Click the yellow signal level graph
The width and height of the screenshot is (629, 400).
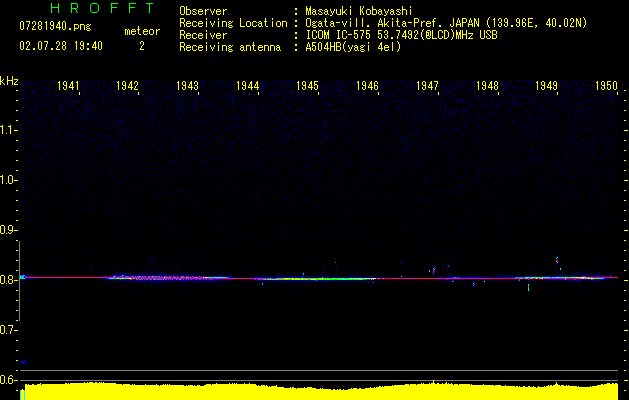(x=321, y=392)
